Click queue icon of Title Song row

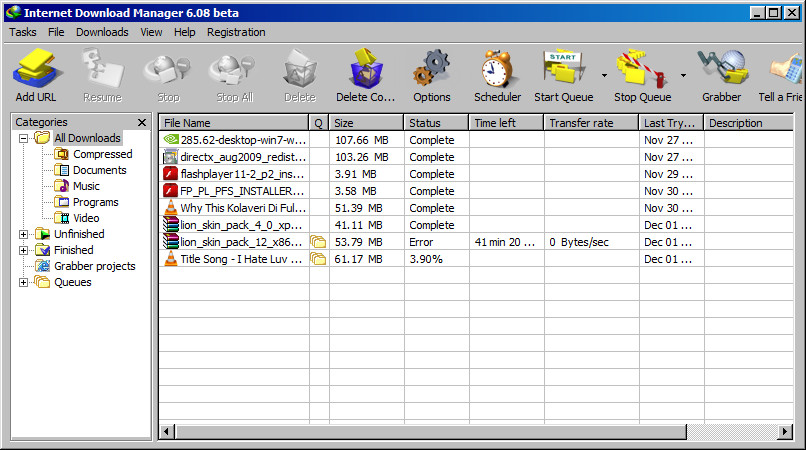click(318, 259)
